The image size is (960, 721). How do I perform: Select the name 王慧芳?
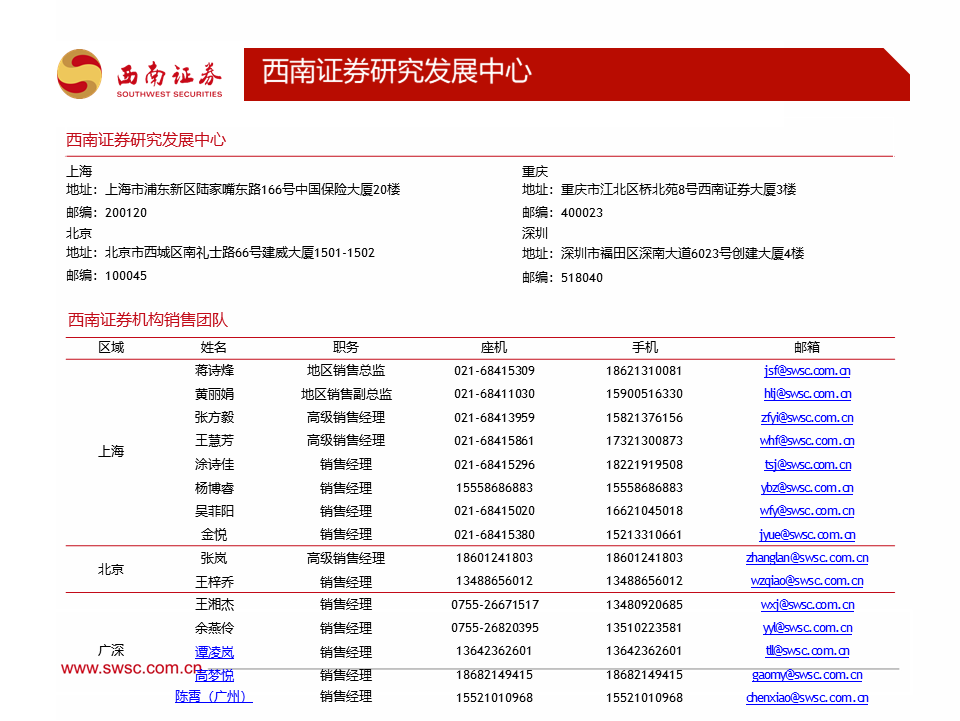pyautogui.click(x=214, y=441)
